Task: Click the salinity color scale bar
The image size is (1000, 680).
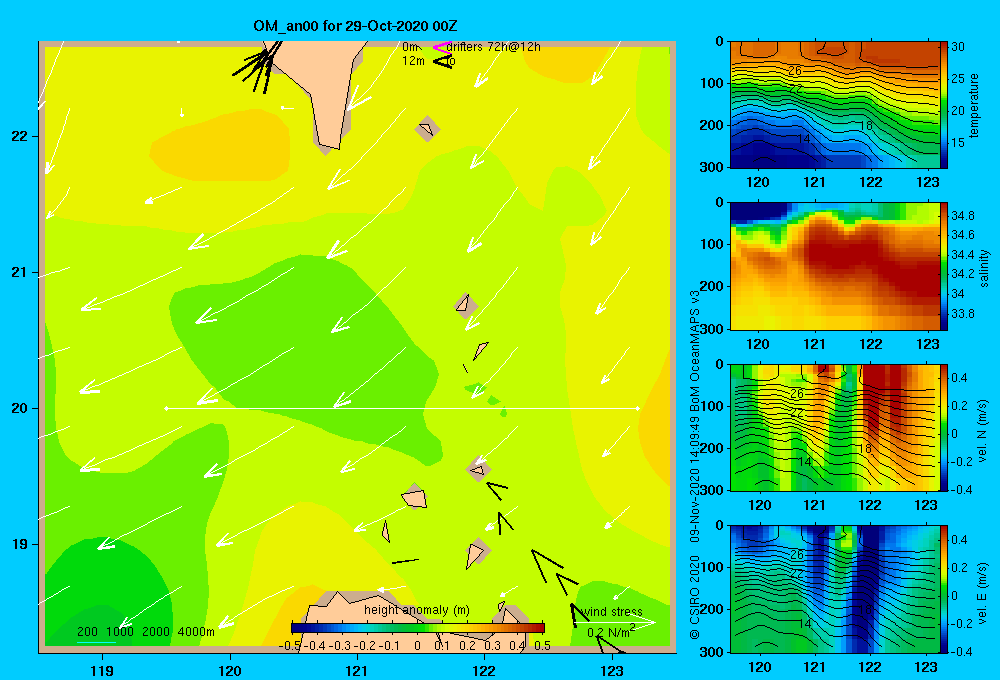Action: [x=944, y=266]
